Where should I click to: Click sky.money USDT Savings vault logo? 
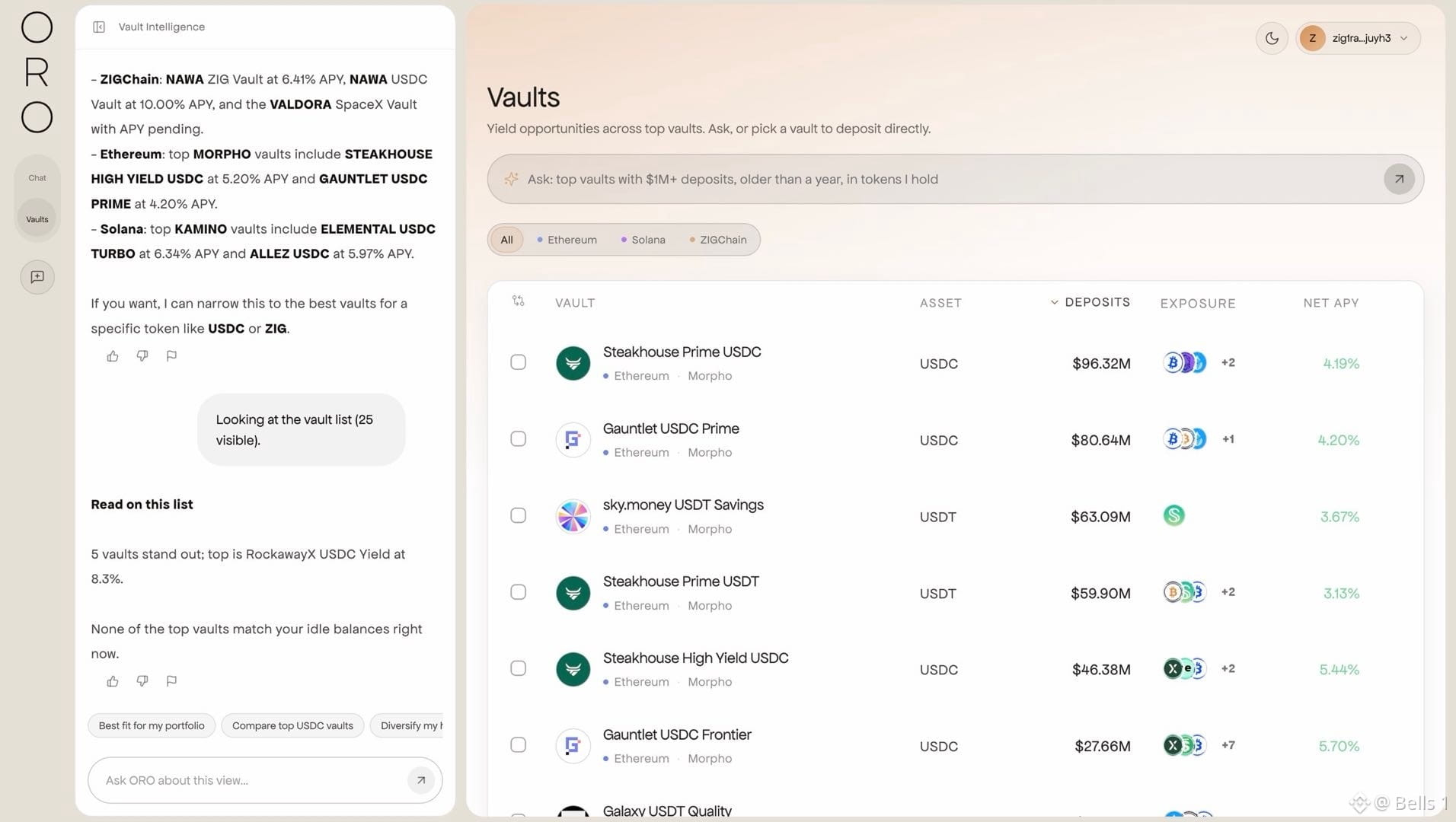click(573, 517)
